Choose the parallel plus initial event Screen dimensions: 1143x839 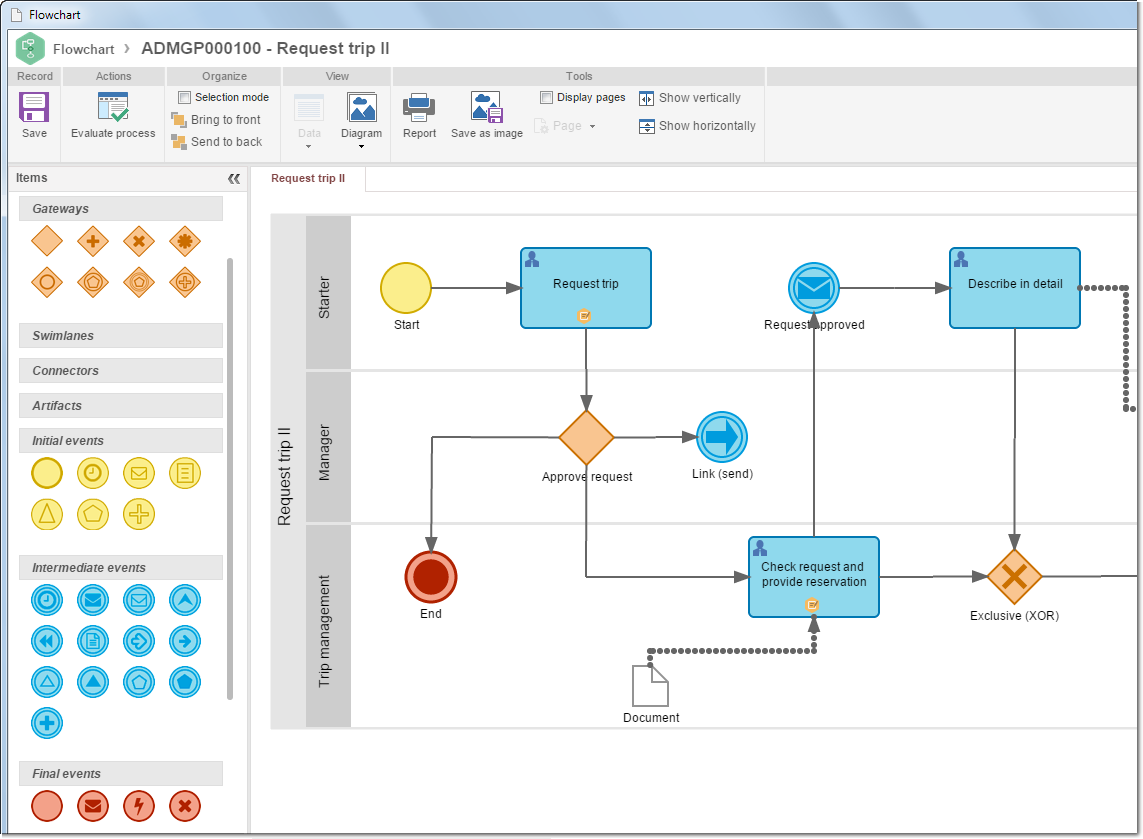click(x=139, y=515)
